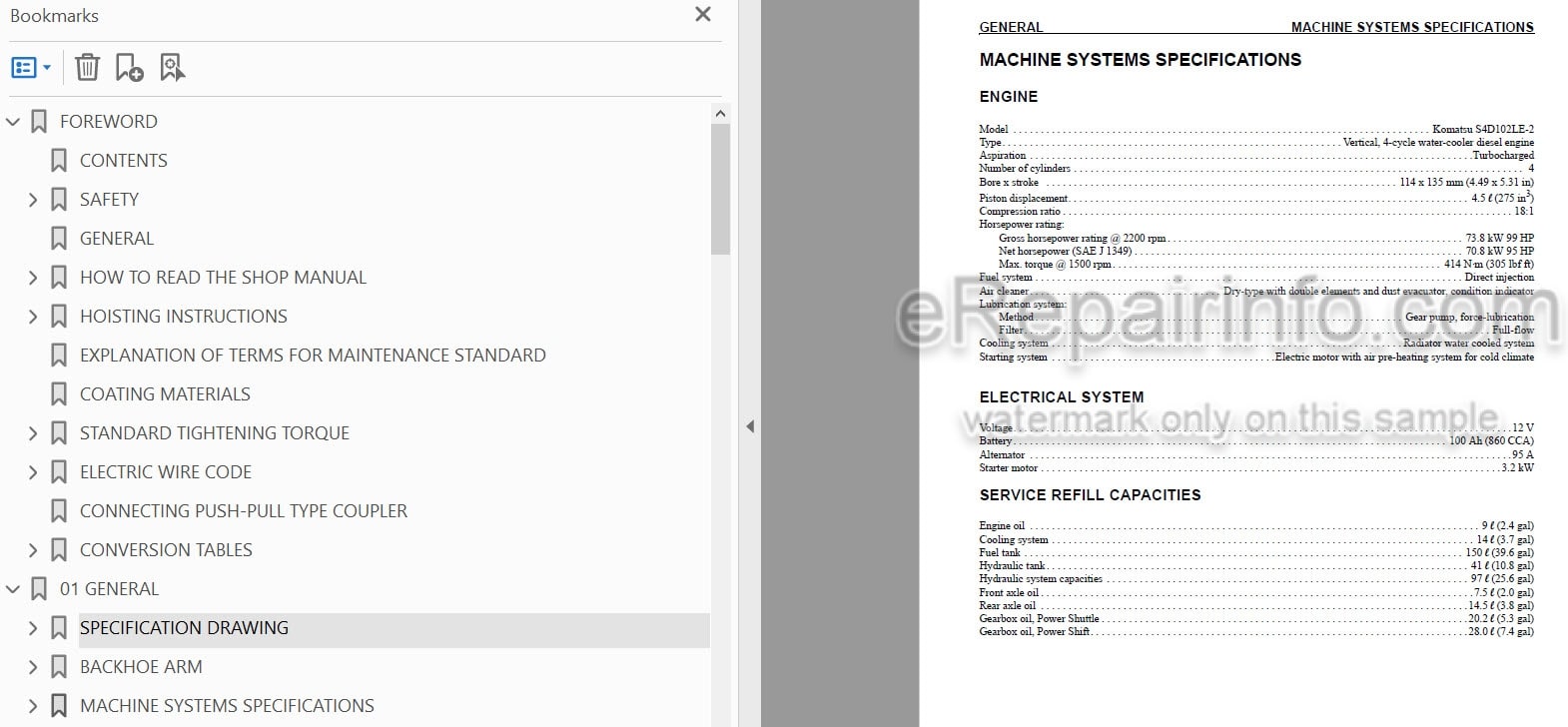Close the Bookmarks panel
Viewport: 1568px width, 727px height.
[703, 14]
